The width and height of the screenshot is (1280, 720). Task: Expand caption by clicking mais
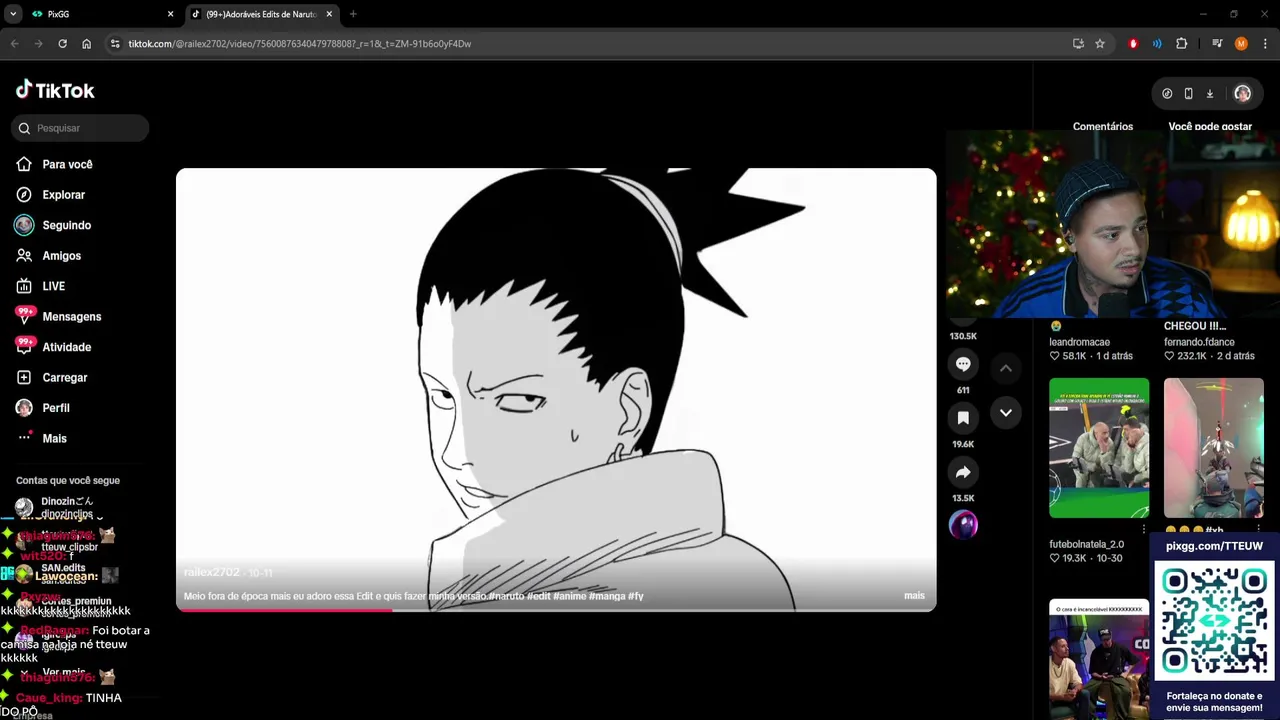tap(914, 596)
